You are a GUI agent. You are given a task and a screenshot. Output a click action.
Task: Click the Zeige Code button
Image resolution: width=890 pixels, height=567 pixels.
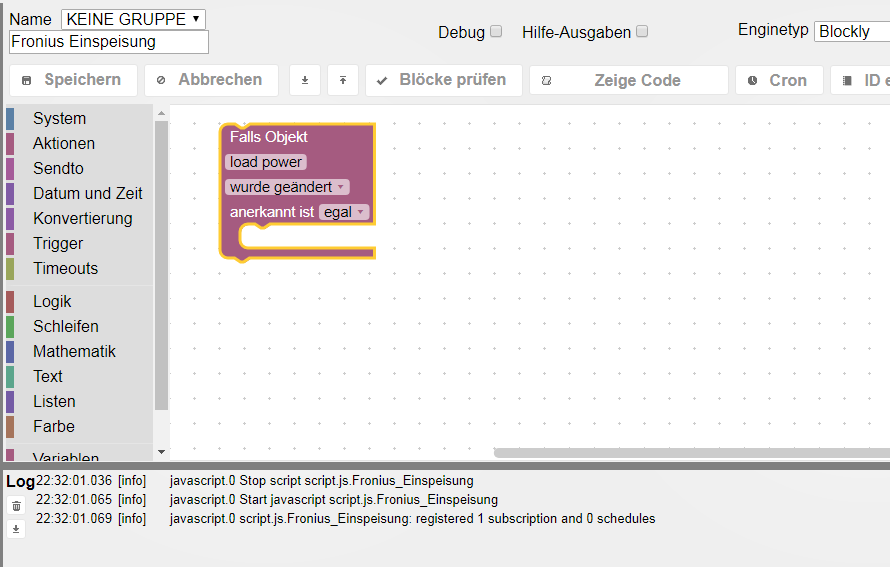pos(629,80)
